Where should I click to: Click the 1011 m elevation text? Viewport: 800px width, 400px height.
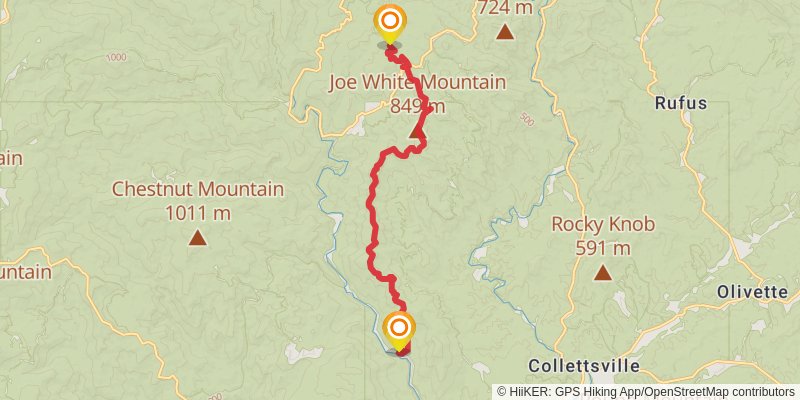(198, 213)
